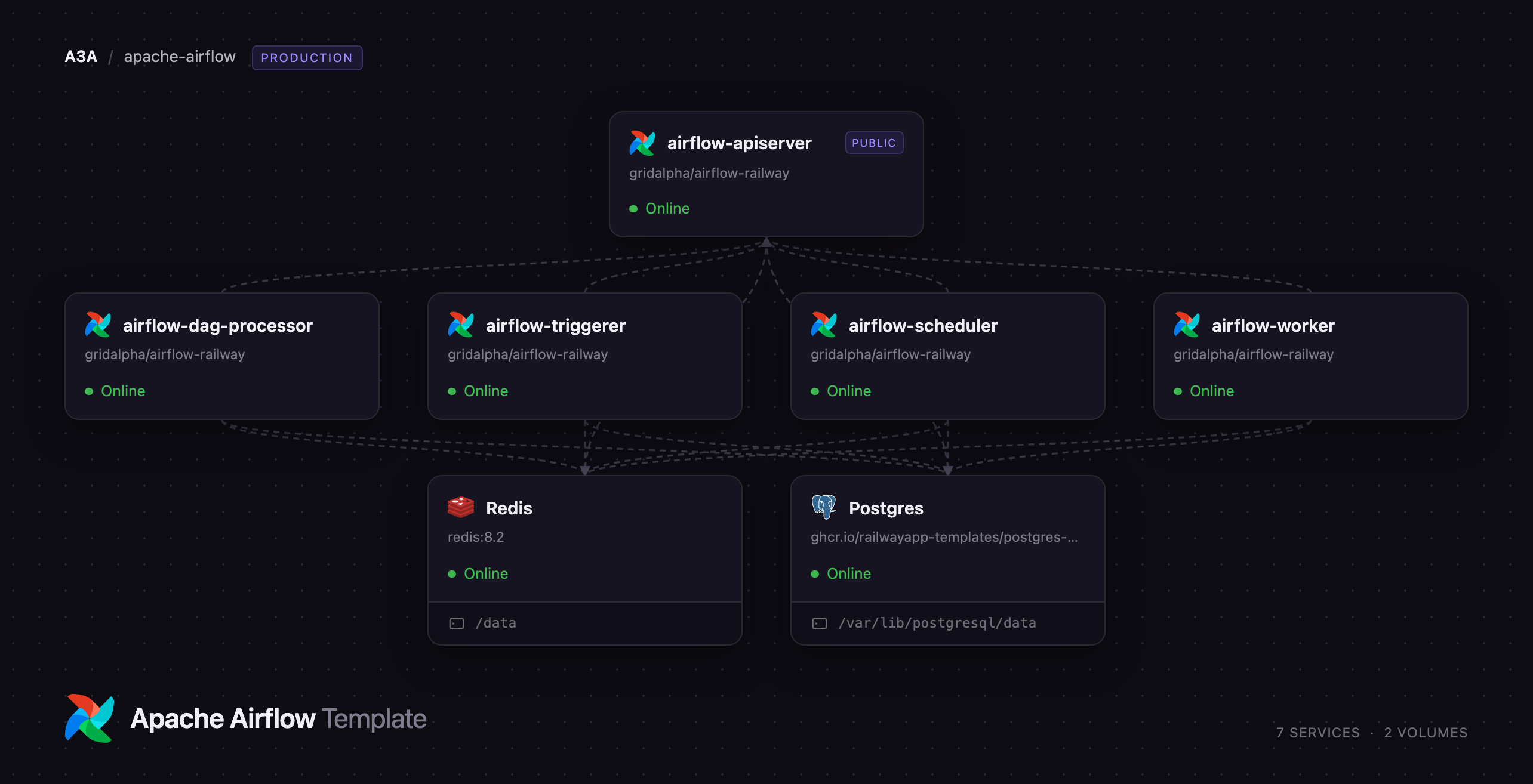Click the PUBLIC badge on airflow-apiserver
The height and width of the screenshot is (784, 1533).
(874, 143)
